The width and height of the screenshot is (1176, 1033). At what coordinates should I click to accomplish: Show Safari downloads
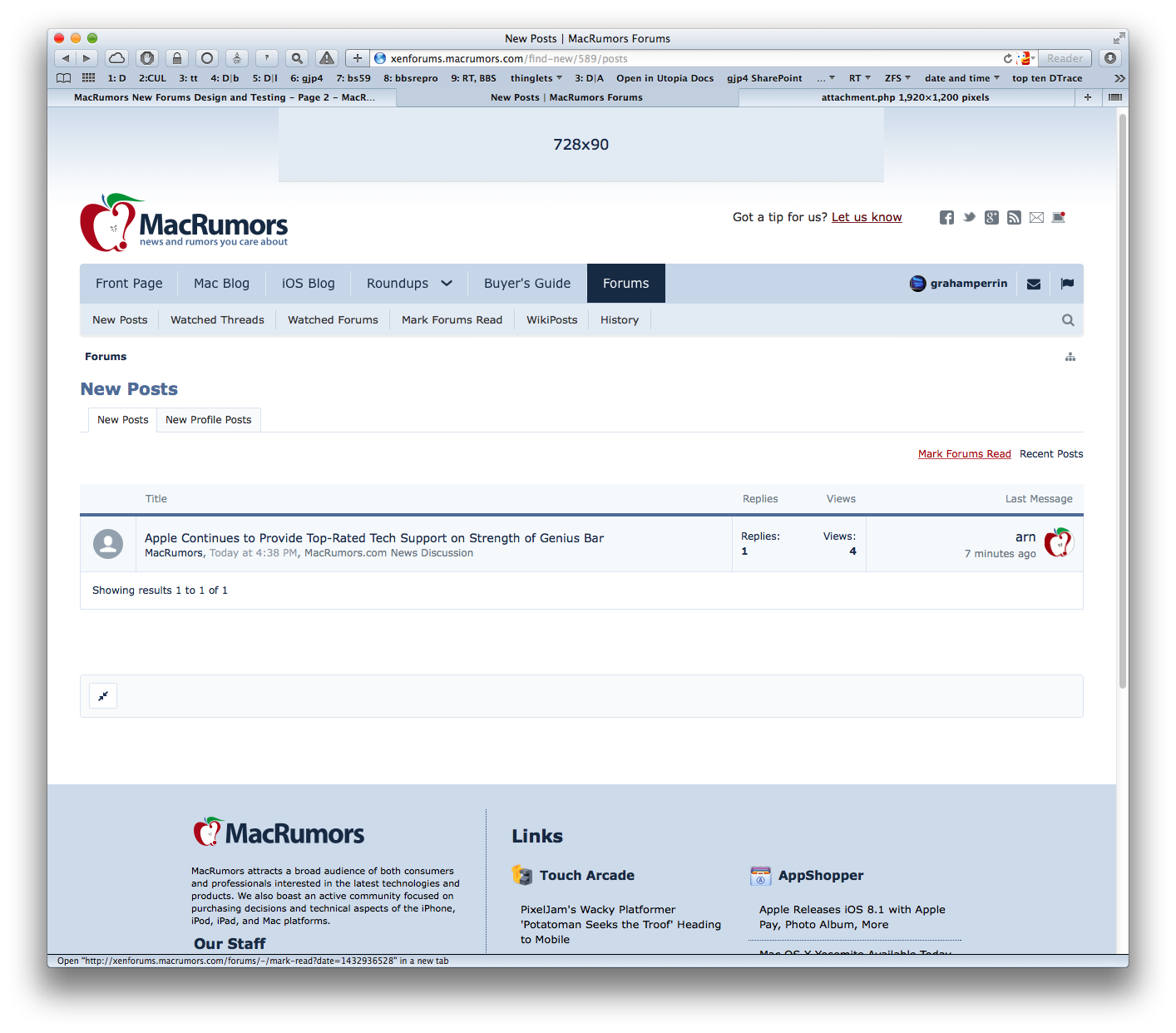(x=1110, y=58)
